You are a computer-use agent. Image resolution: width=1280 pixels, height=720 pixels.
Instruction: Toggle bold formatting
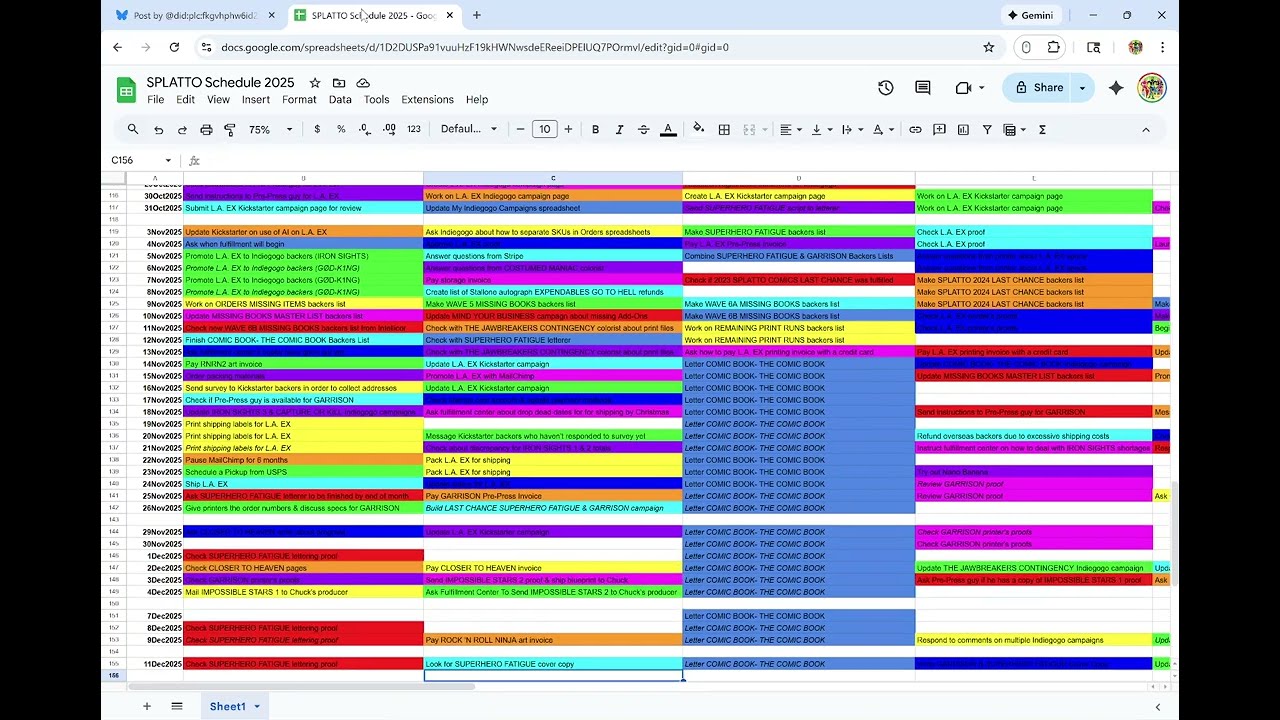(595, 129)
